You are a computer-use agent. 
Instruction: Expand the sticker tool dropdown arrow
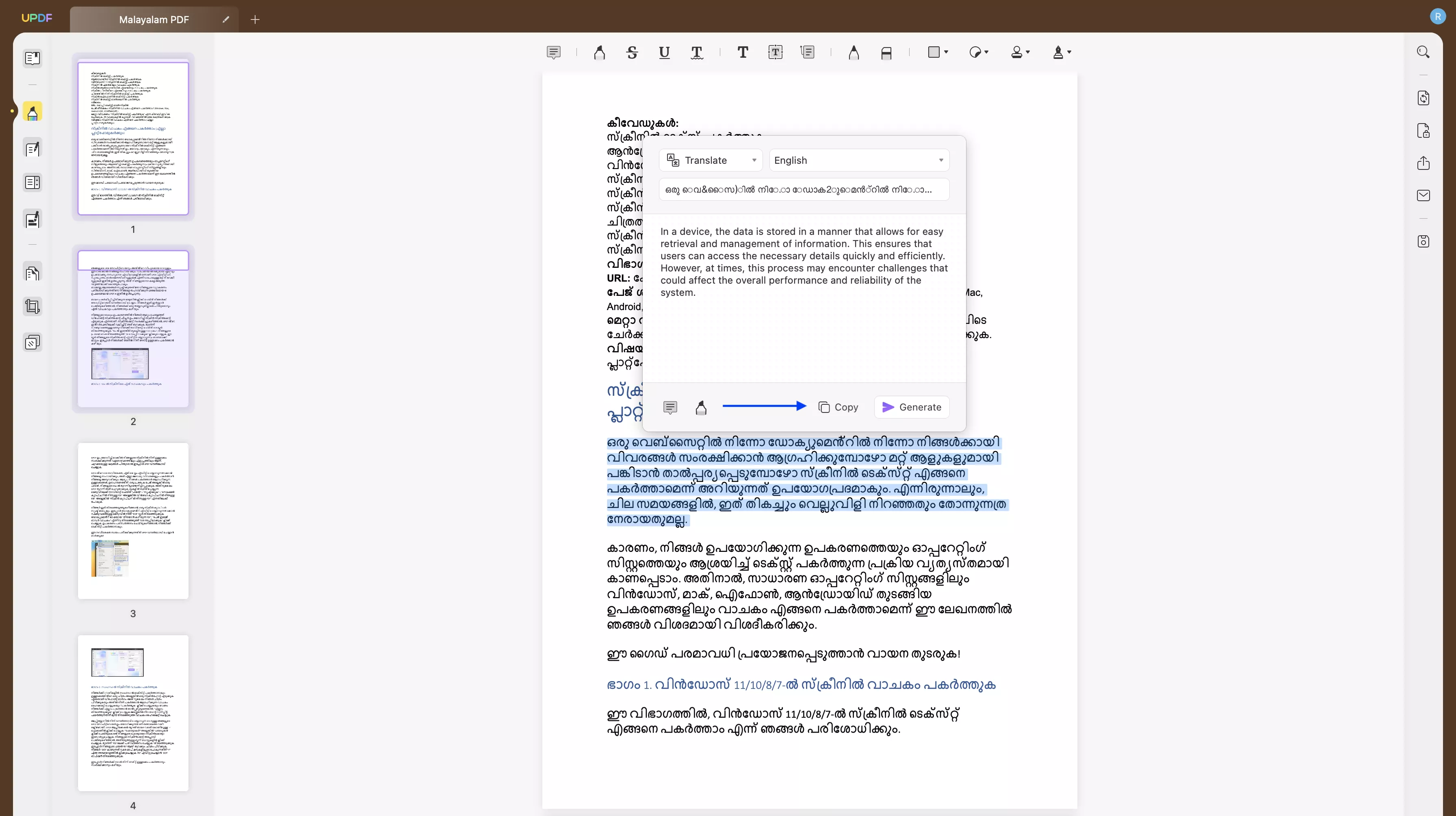pos(986,52)
